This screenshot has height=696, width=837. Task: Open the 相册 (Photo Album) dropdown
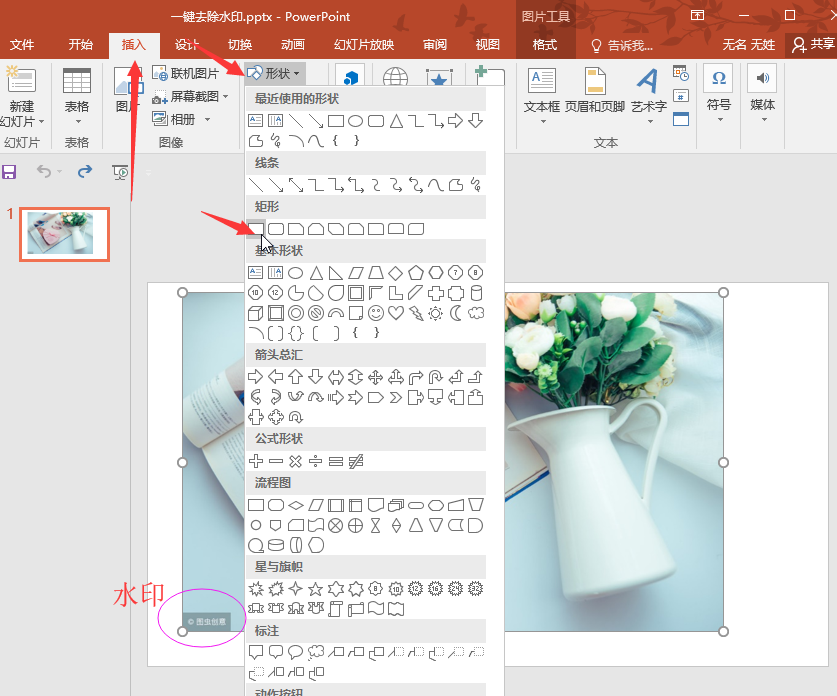(x=181, y=119)
